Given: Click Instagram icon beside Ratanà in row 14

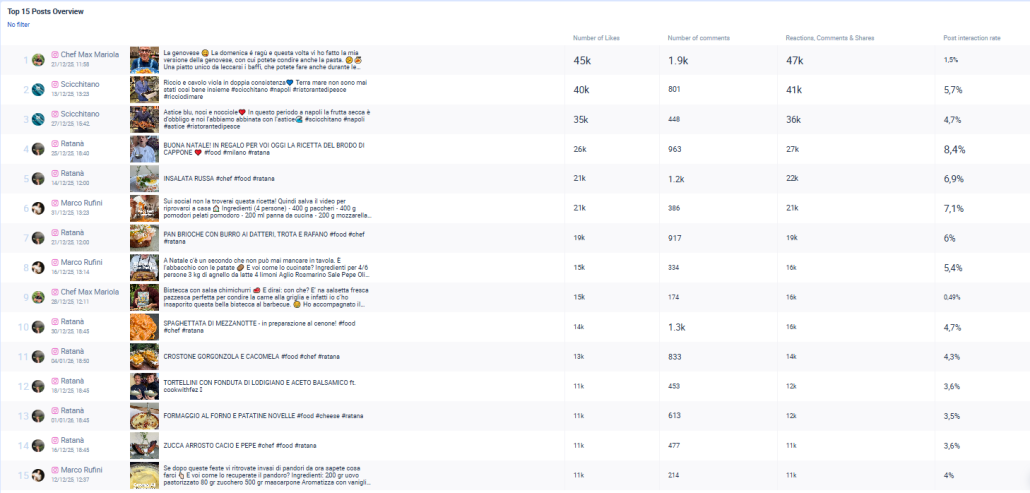Looking at the screenshot, I should coord(56,440).
